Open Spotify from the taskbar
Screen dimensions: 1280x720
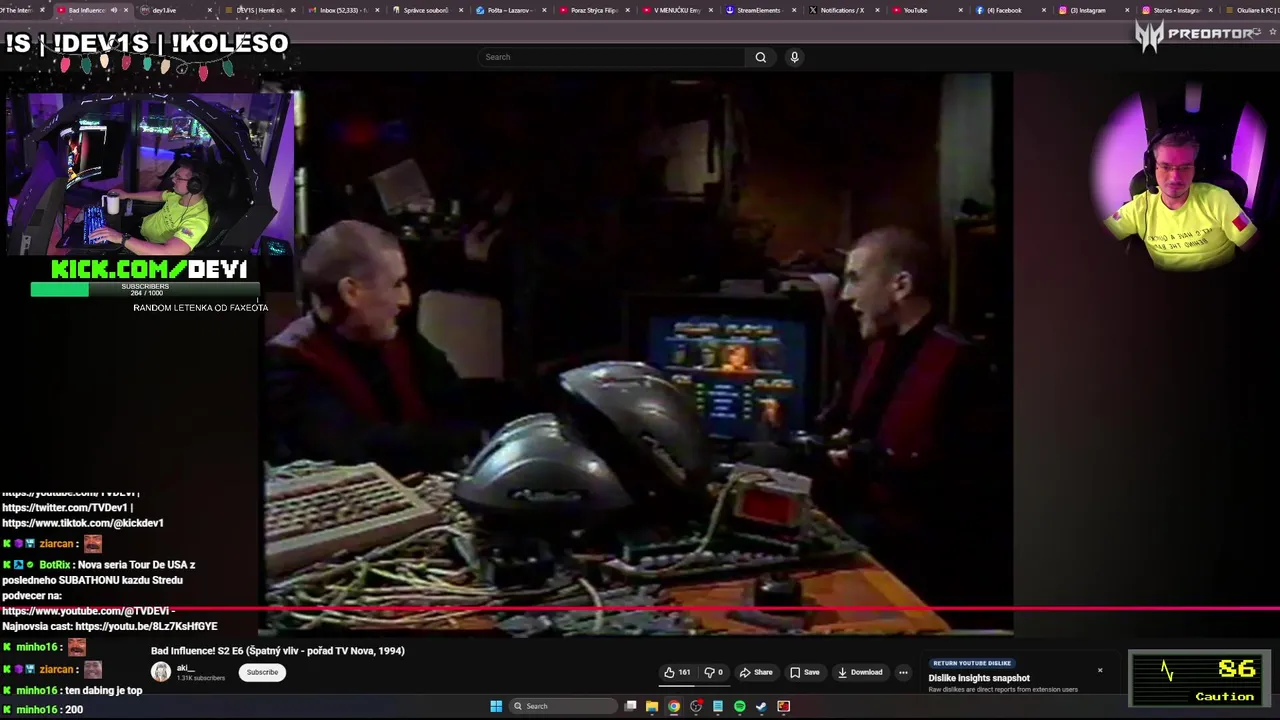click(x=740, y=706)
